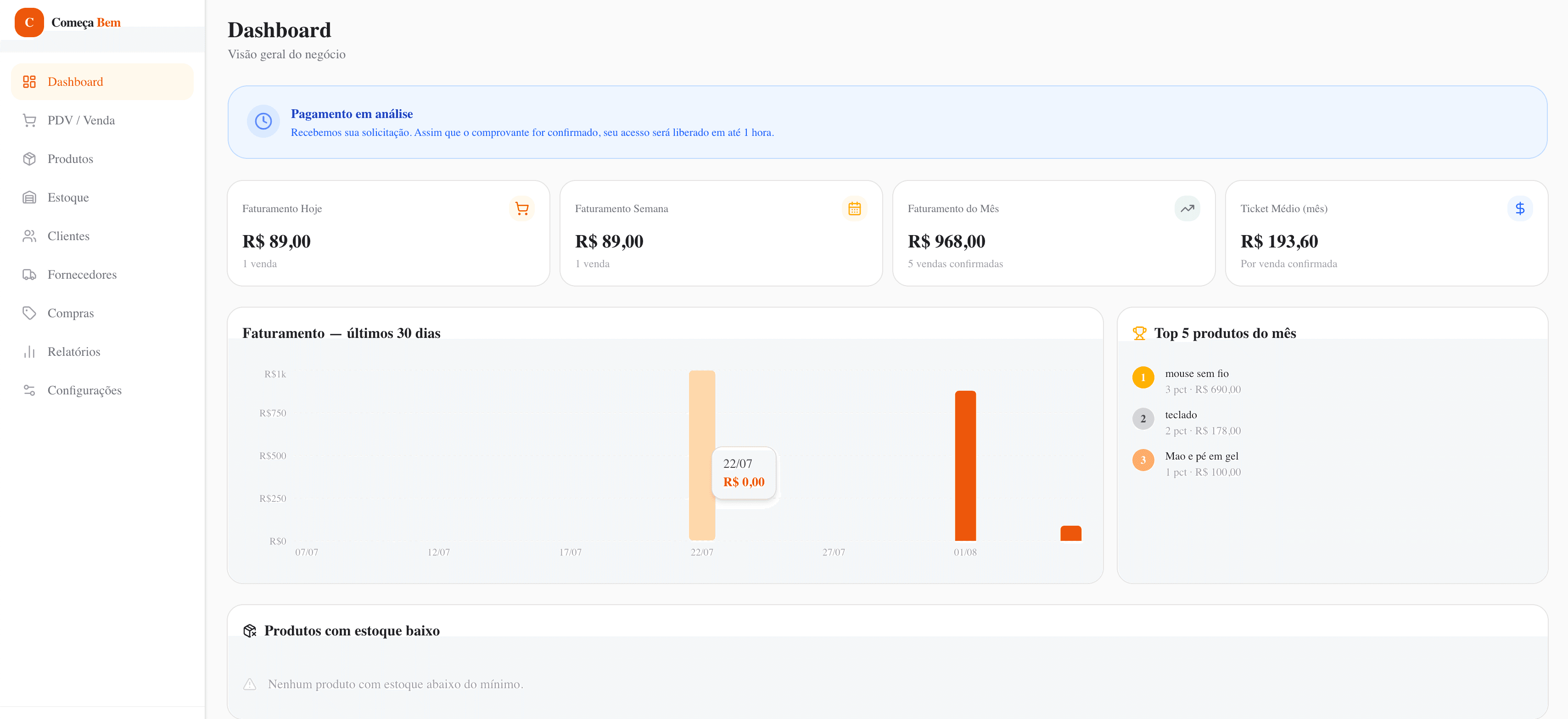The width and height of the screenshot is (1568, 719).
Task: Click the warning triangle icon in low stock section
Action: 250,684
